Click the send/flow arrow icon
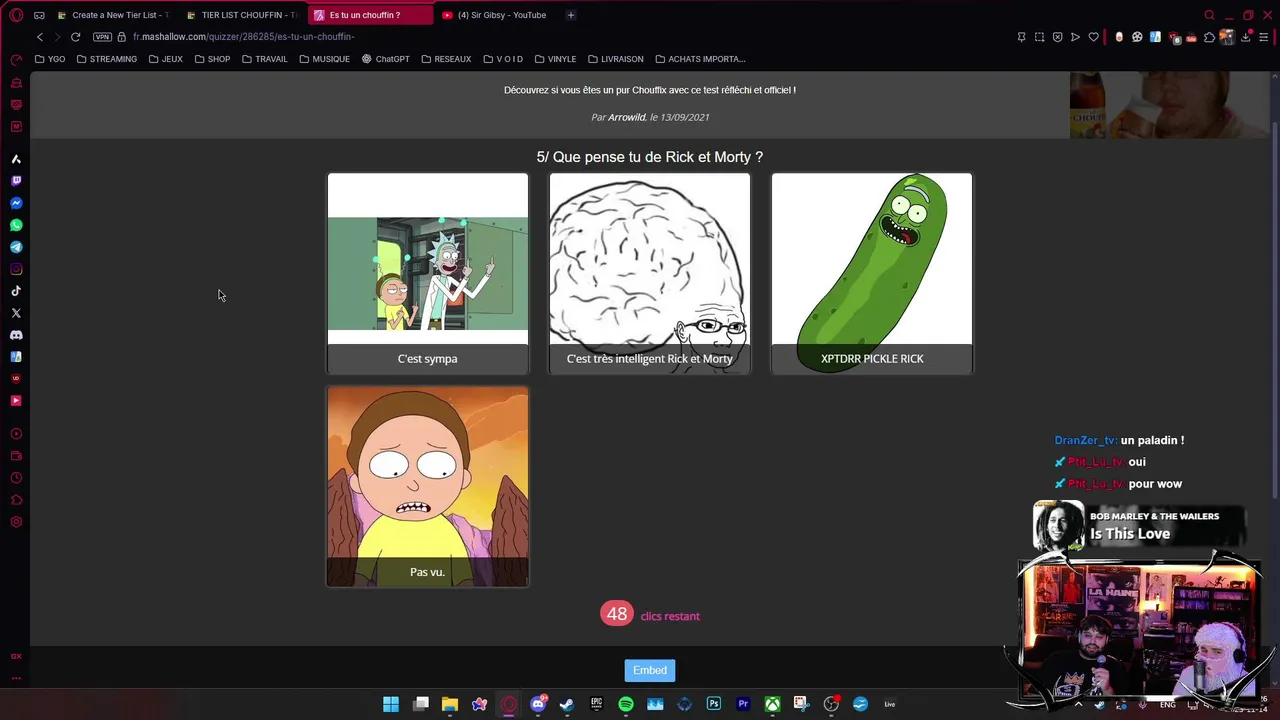The width and height of the screenshot is (1280, 720). pyautogui.click(x=1075, y=37)
